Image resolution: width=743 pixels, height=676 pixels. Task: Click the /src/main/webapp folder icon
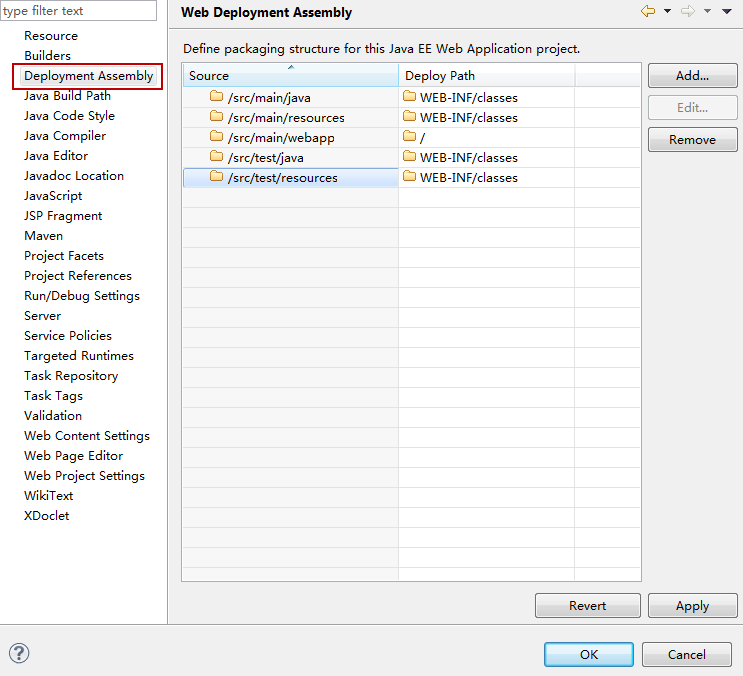(216, 136)
